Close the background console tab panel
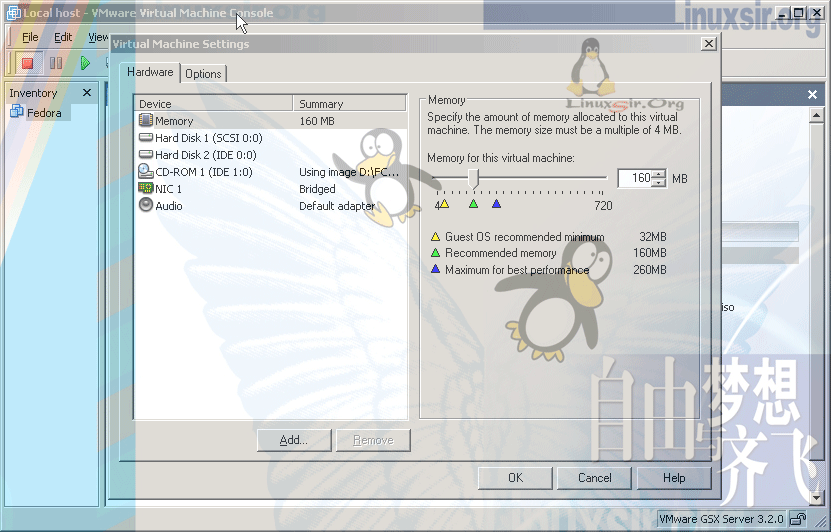Image resolution: width=831 pixels, height=532 pixels. point(812,94)
